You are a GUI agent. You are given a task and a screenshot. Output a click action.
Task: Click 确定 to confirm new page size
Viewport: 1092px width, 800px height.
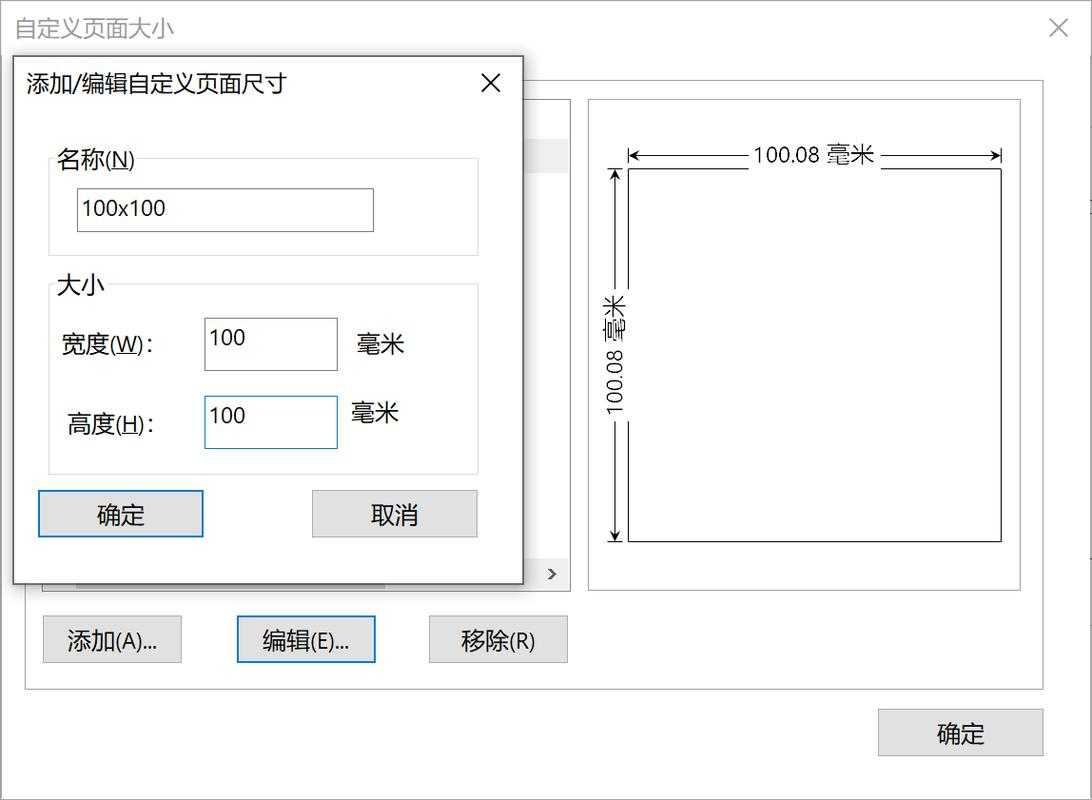pyautogui.click(x=120, y=513)
